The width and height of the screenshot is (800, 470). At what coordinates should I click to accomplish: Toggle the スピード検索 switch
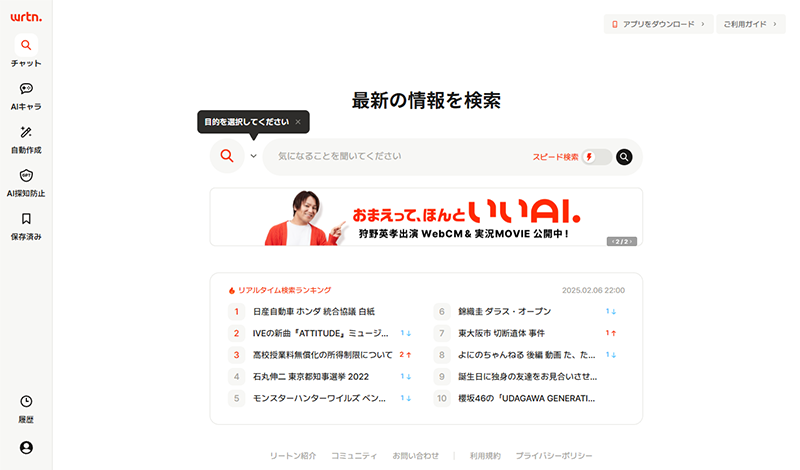(x=596, y=157)
